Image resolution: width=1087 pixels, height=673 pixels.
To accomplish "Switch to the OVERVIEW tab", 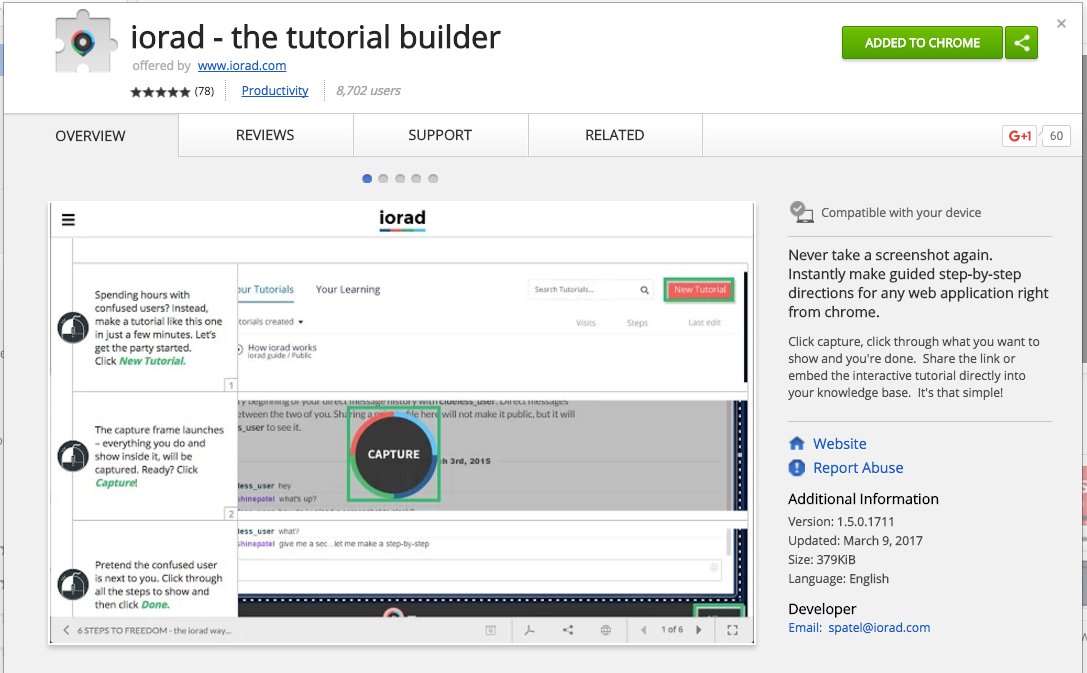I will 90,136.
